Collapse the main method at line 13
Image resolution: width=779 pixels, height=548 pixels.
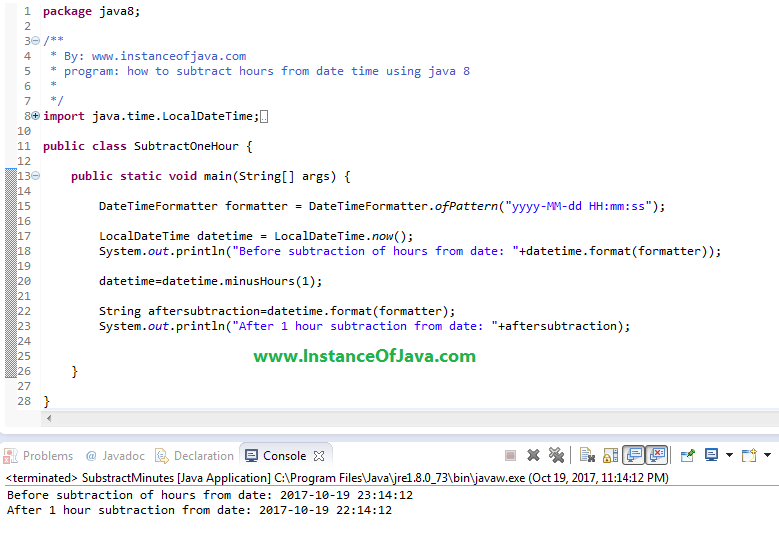(36, 176)
